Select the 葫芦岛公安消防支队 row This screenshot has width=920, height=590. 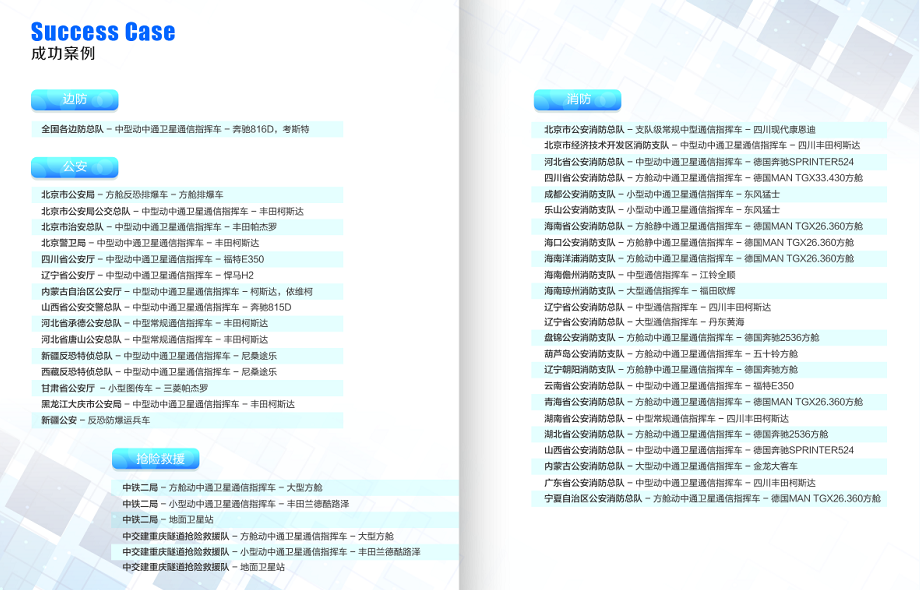tap(709, 354)
